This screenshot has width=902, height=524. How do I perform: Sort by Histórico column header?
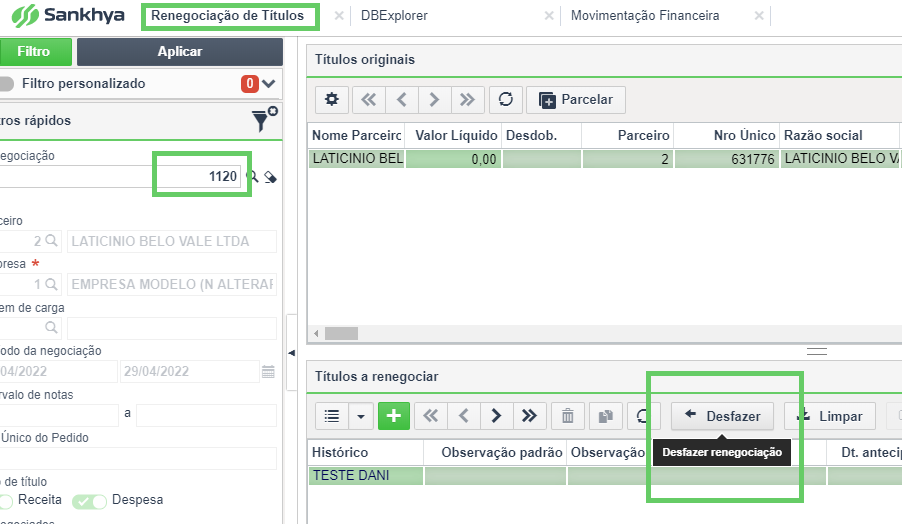tap(366, 453)
